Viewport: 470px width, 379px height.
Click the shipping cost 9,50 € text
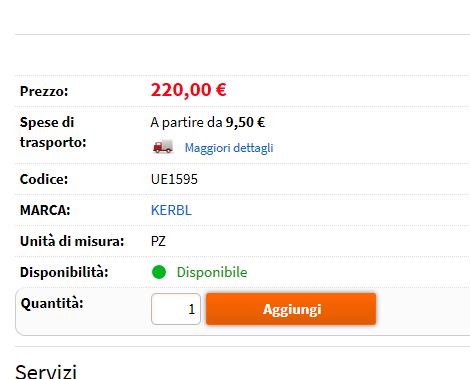tap(245, 122)
